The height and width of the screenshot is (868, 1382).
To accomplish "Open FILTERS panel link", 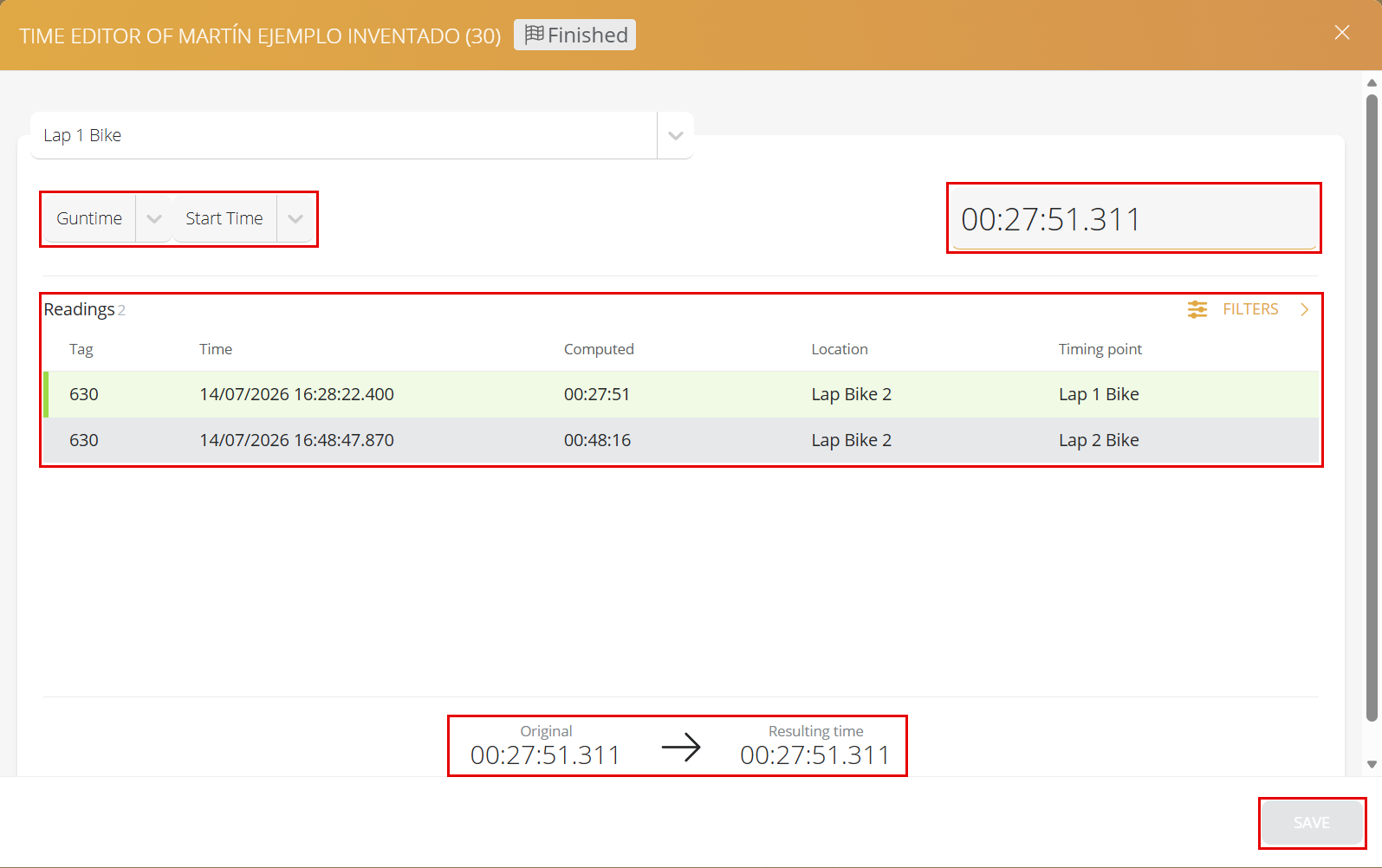I will click(x=1250, y=309).
